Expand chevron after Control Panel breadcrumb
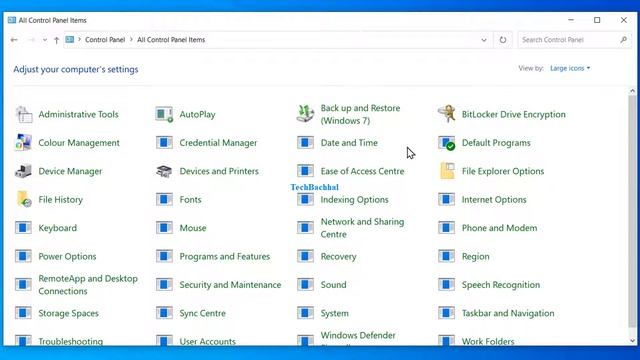The height and width of the screenshot is (360, 640). point(131,40)
